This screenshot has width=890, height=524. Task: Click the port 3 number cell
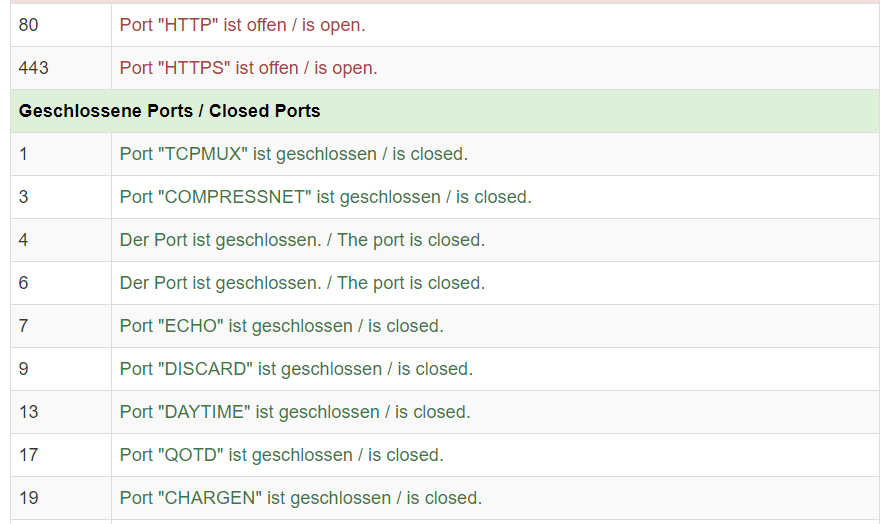(61, 197)
